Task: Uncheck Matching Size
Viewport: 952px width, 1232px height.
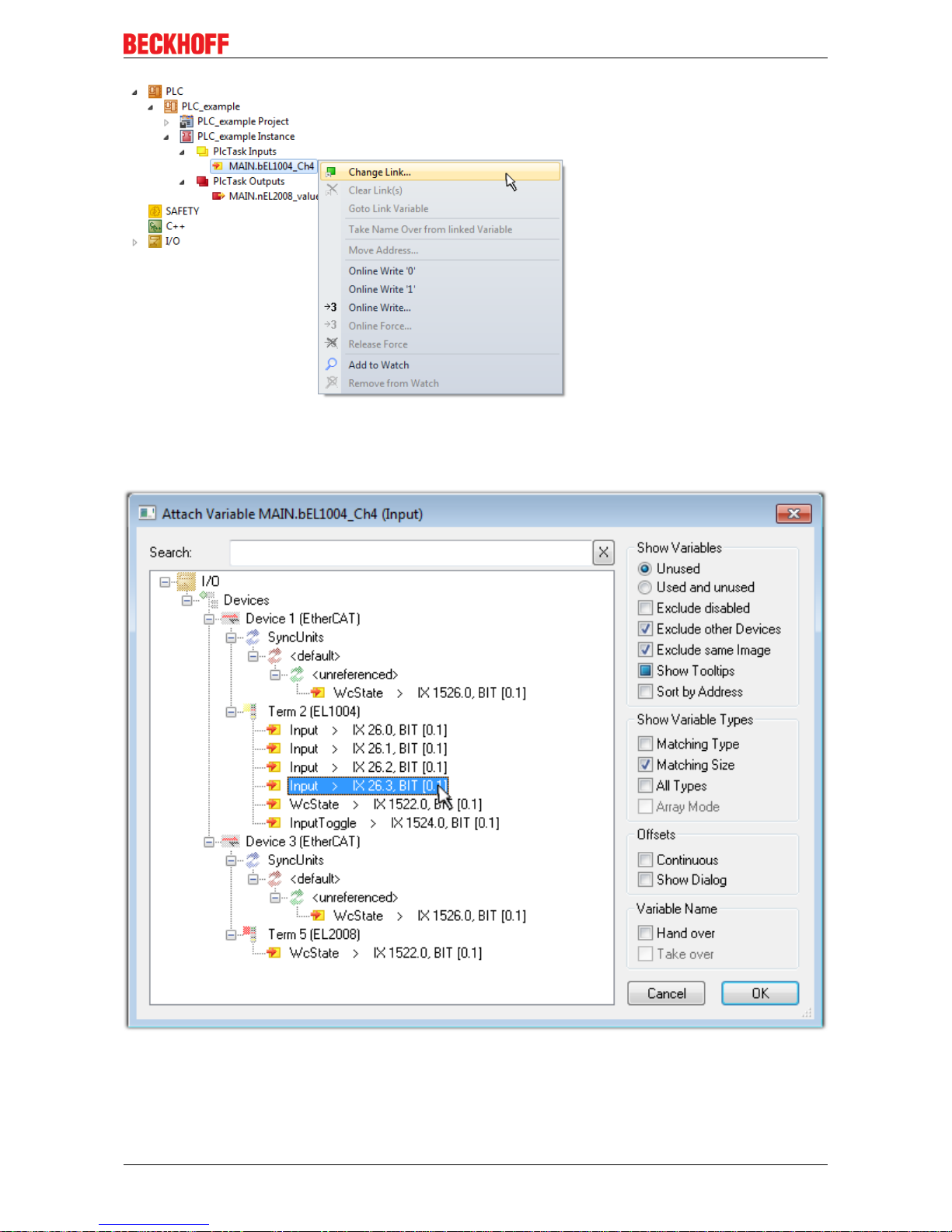Action: pyautogui.click(x=645, y=765)
